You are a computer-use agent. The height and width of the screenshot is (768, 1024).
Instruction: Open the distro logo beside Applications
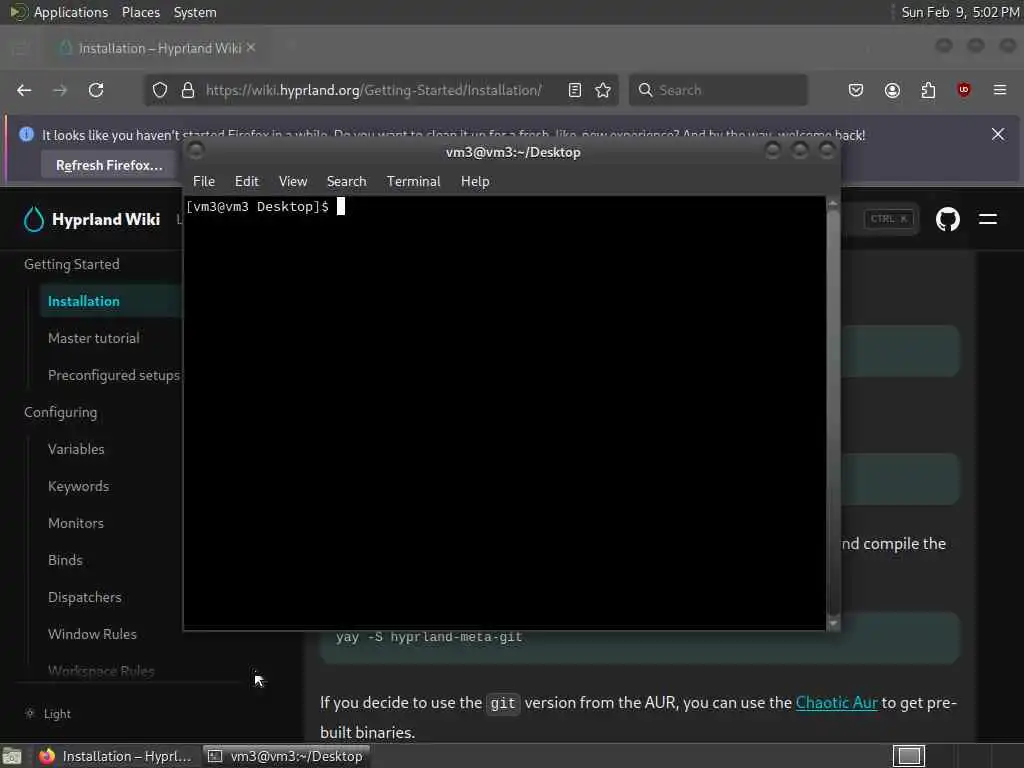pyautogui.click(x=18, y=12)
